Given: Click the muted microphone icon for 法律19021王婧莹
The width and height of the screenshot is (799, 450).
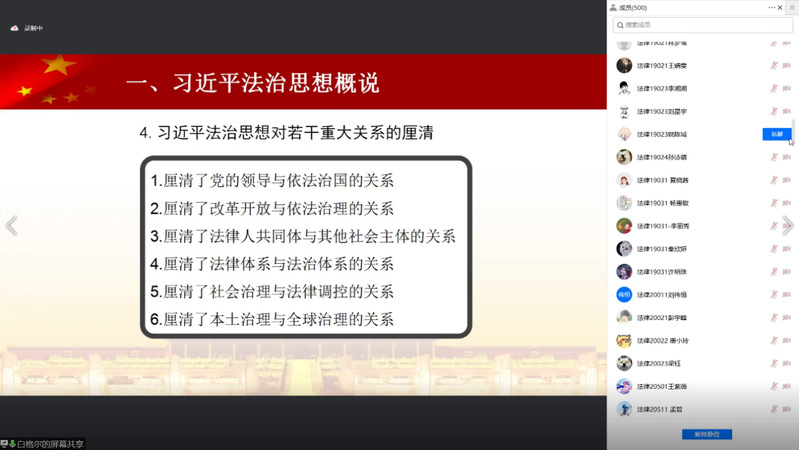Looking at the screenshot, I should tap(774, 66).
